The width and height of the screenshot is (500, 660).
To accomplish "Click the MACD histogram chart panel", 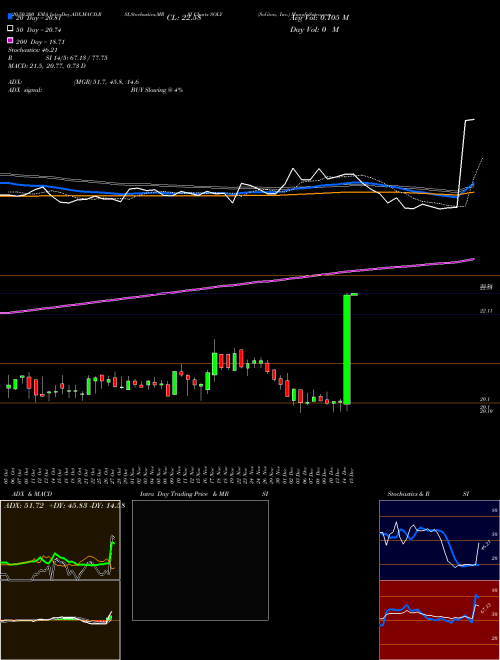I will point(60,620).
